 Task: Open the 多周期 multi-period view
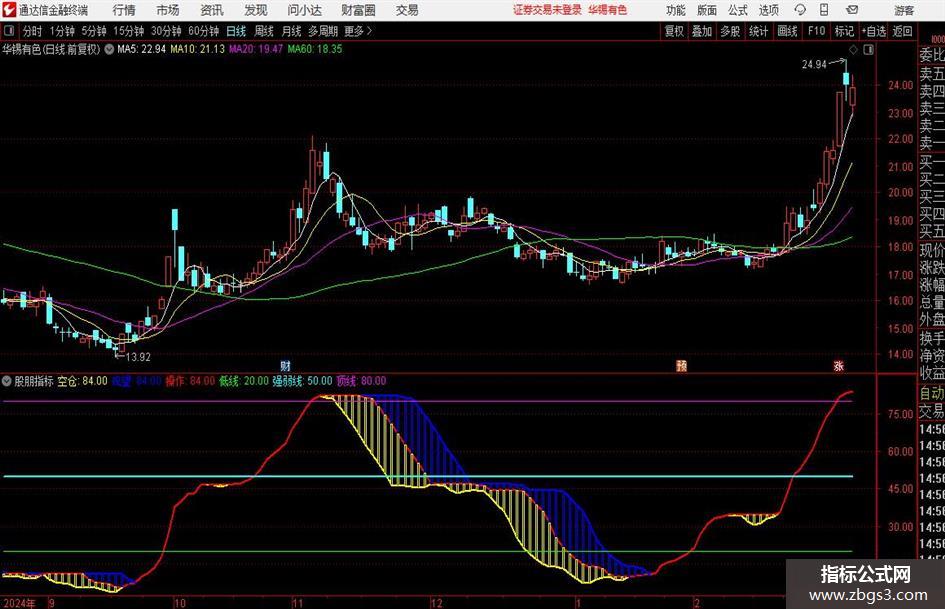pos(323,31)
